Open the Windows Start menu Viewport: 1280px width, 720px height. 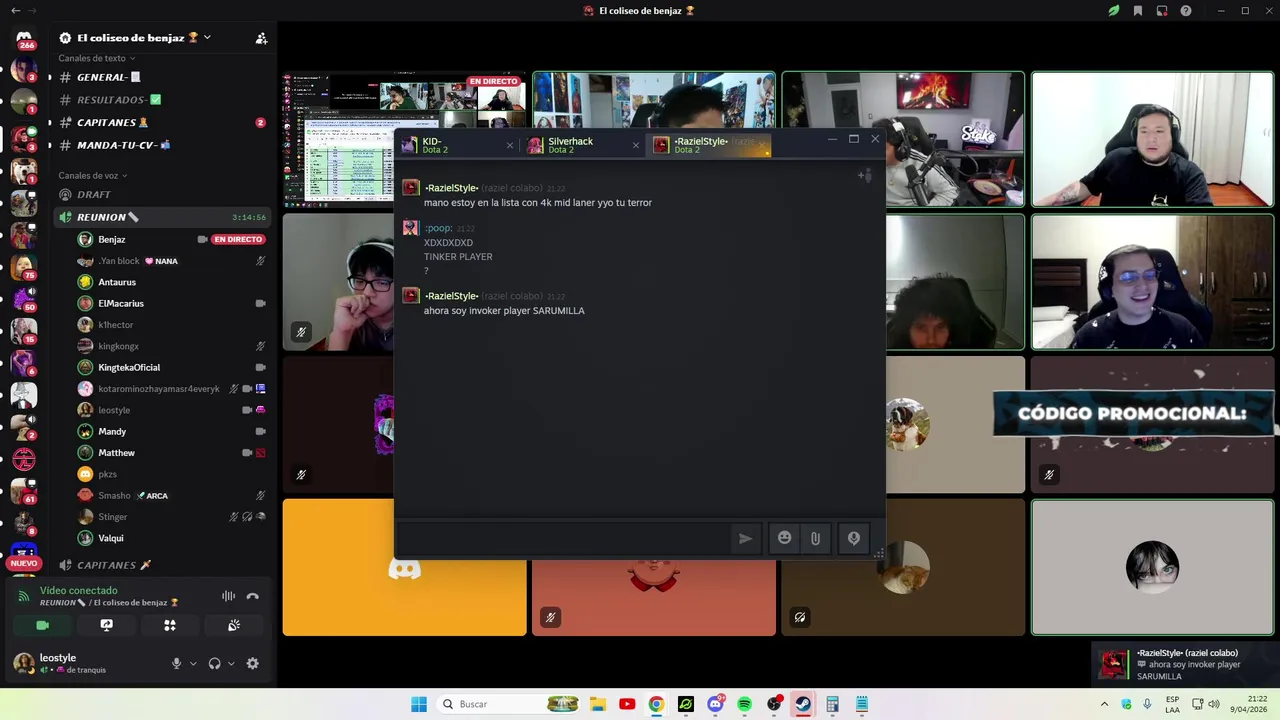tap(419, 704)
